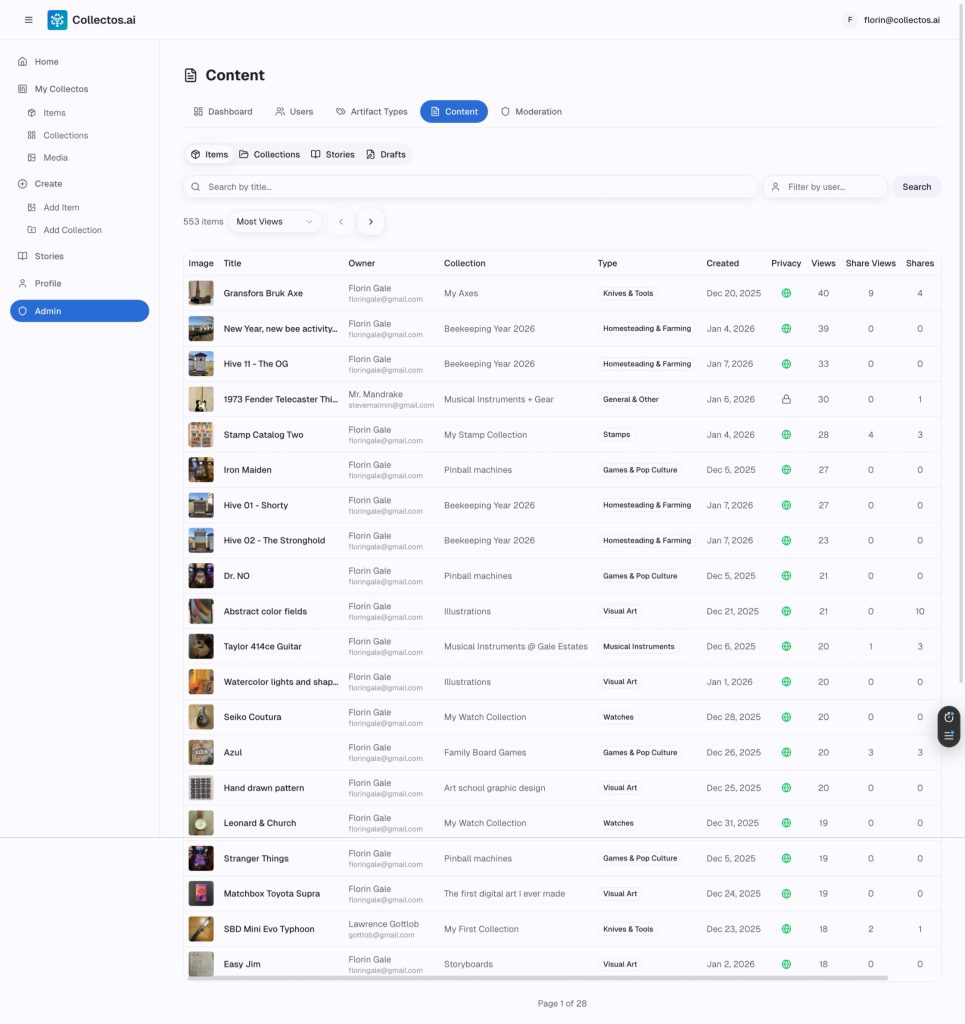
Task: Open the Most Views sort dropdown
Action: (275, 222)
